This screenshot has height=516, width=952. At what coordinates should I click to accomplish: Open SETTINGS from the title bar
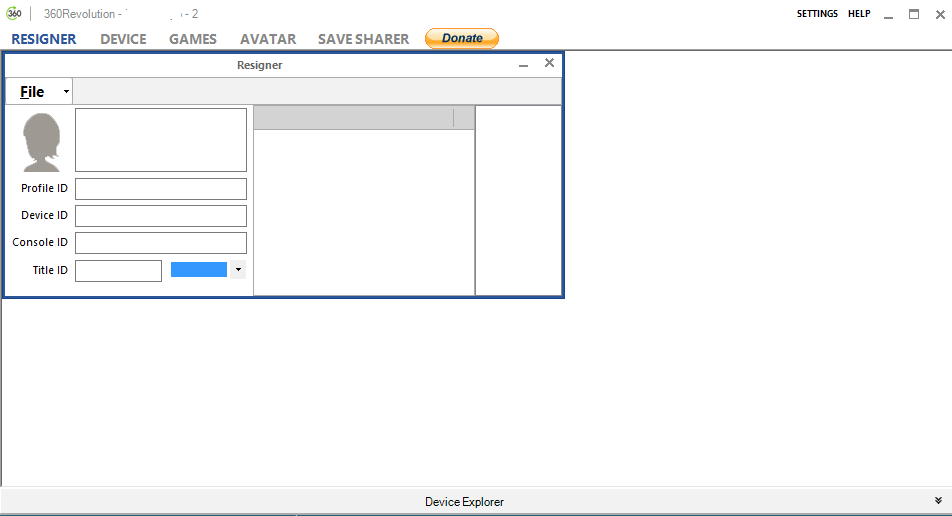pos(817,14)
